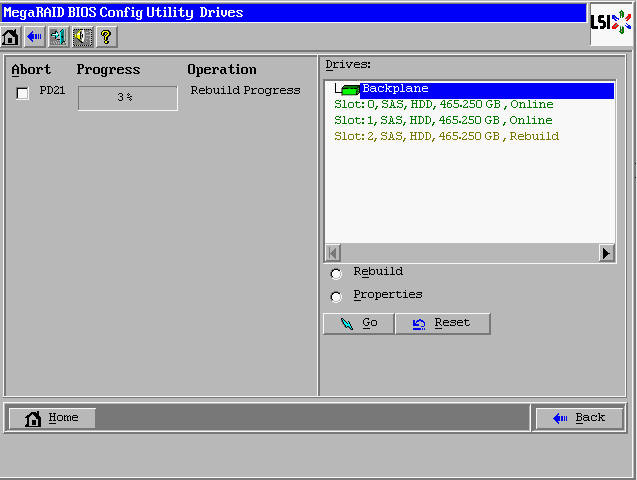Click the Reset button

coord(442,323)
